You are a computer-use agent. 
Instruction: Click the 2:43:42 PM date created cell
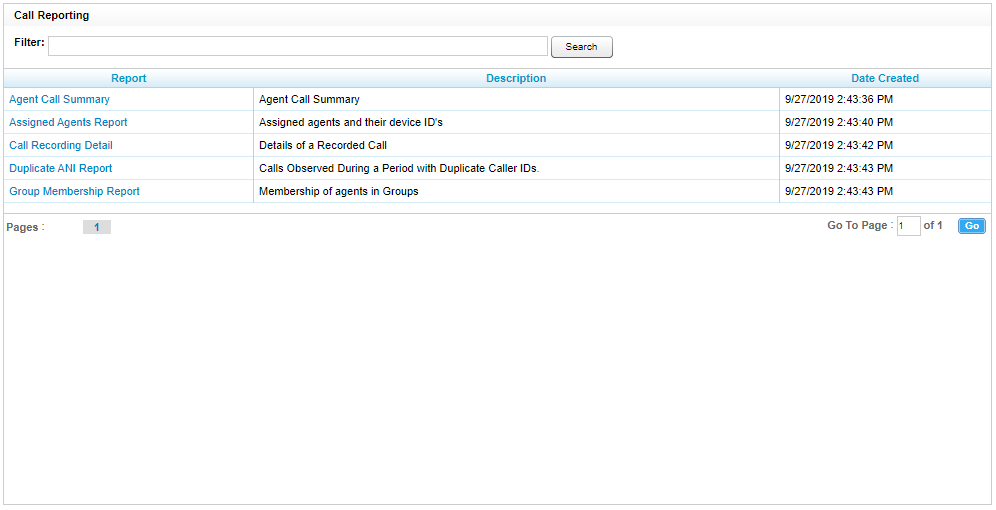(839, 146)
